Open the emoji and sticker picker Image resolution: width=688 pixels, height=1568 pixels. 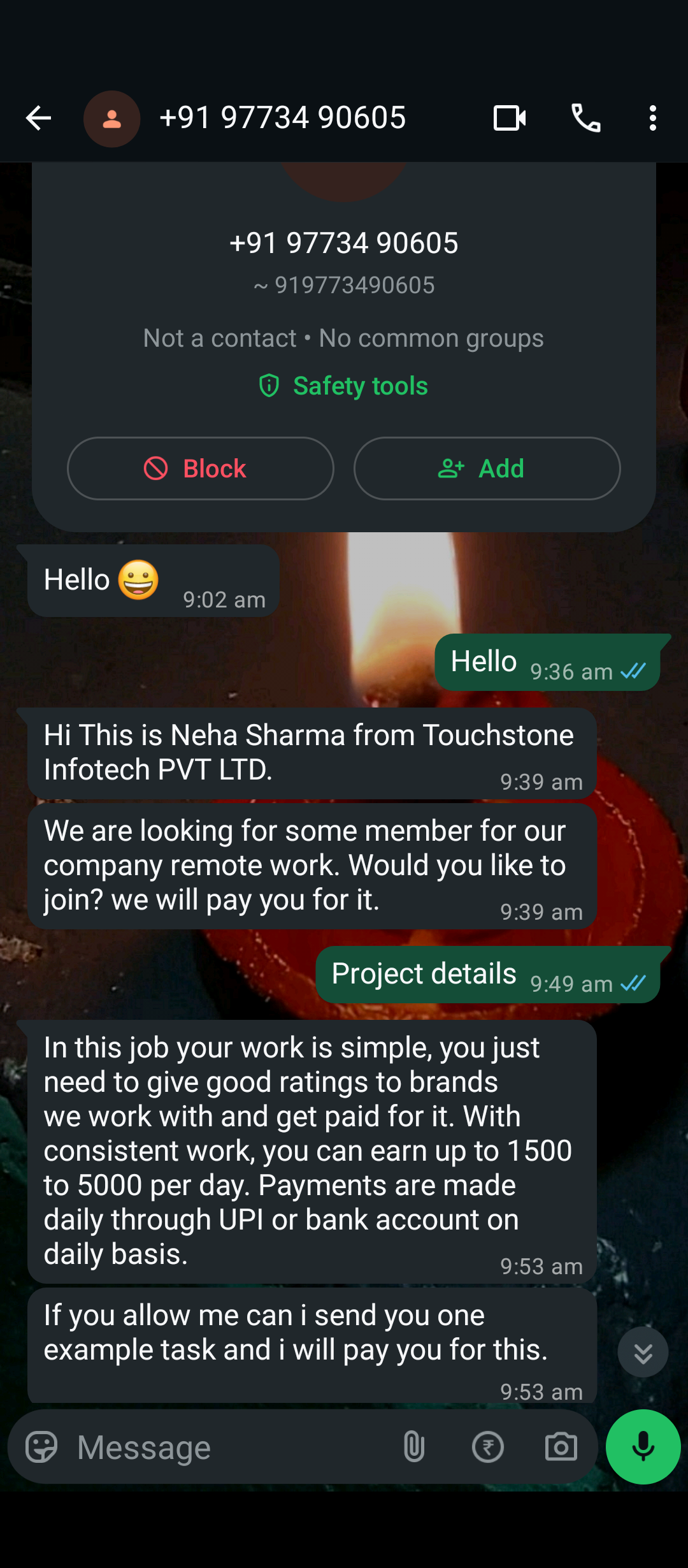point(41,1447)
